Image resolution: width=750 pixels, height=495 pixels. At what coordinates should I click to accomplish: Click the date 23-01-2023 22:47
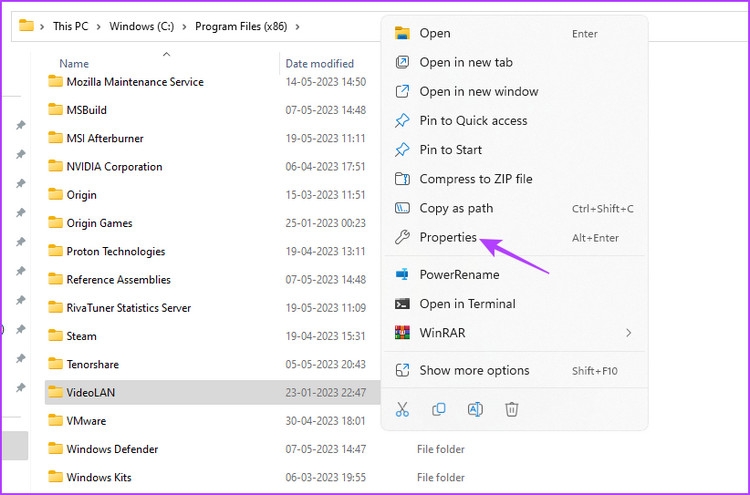325,392
